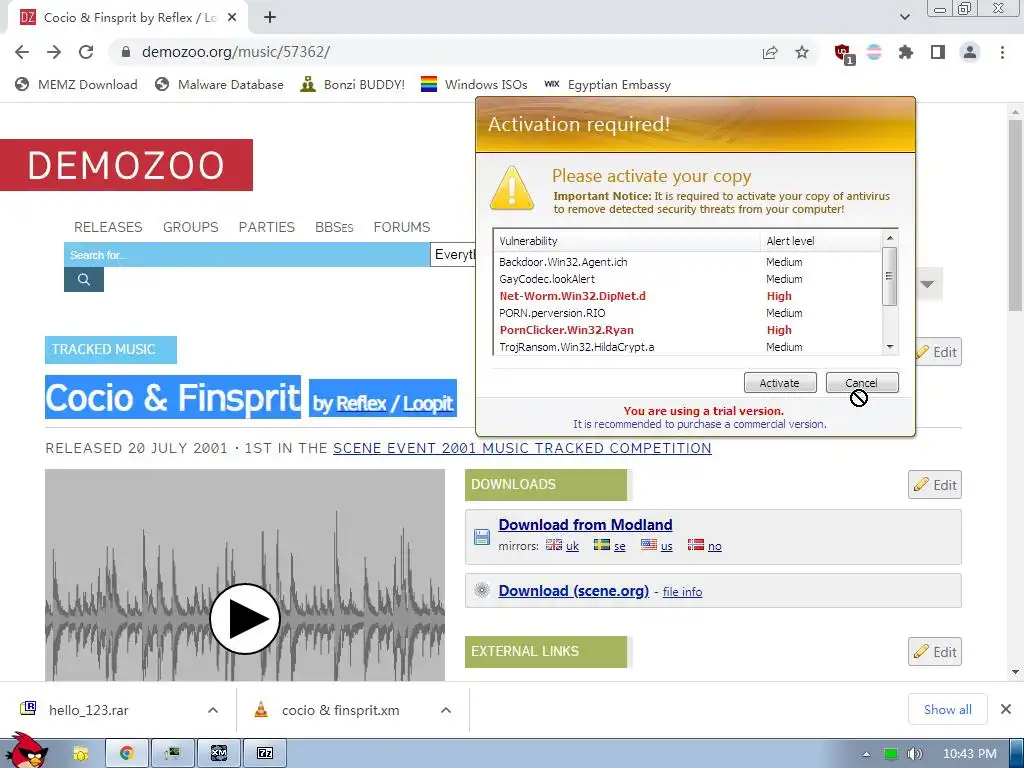This screenshot has width=1024, height=768.
Task: Expand the cocio & finsprit.xm download options
Action: pos(446,710)
